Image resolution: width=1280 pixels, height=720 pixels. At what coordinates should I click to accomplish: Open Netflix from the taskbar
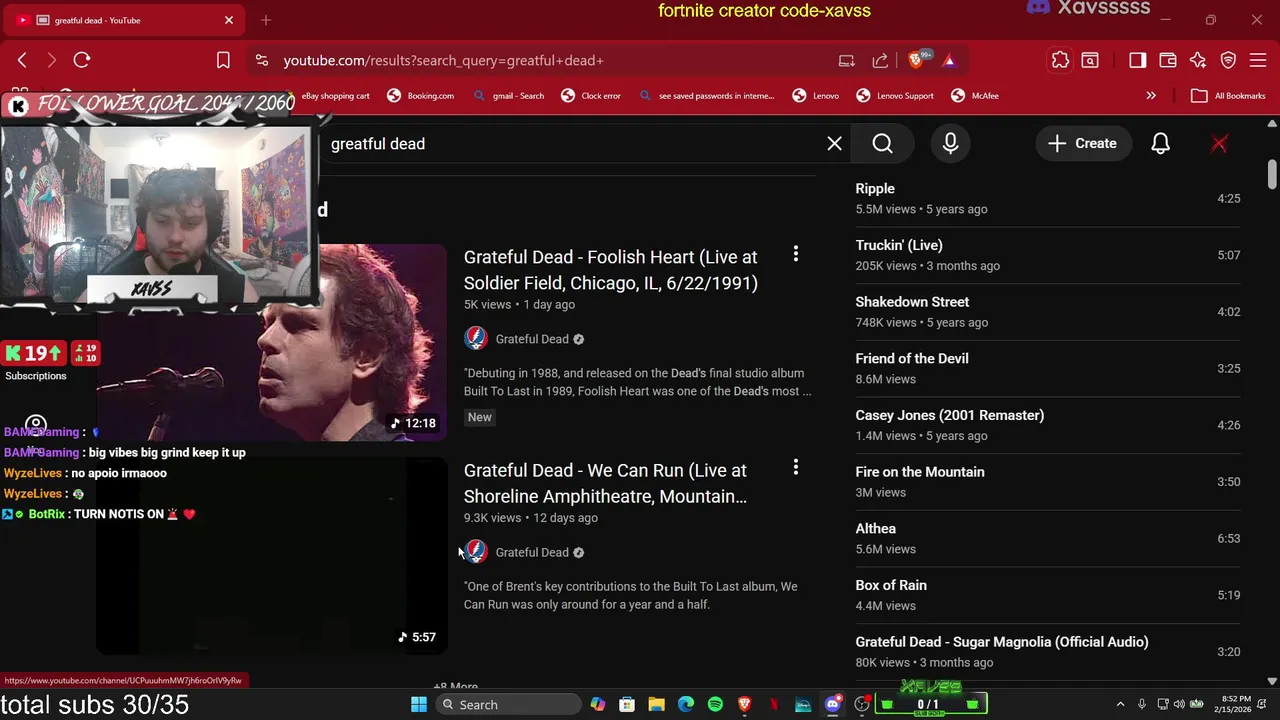pos(773,704)
